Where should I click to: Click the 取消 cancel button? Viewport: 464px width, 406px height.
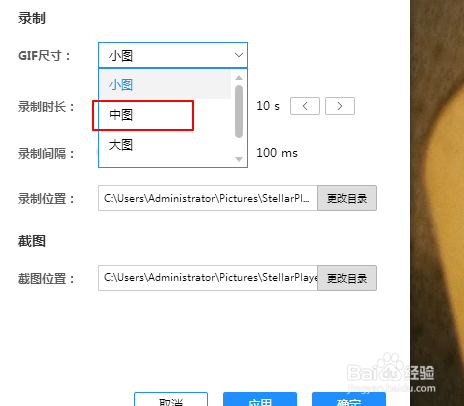point(171,399)
